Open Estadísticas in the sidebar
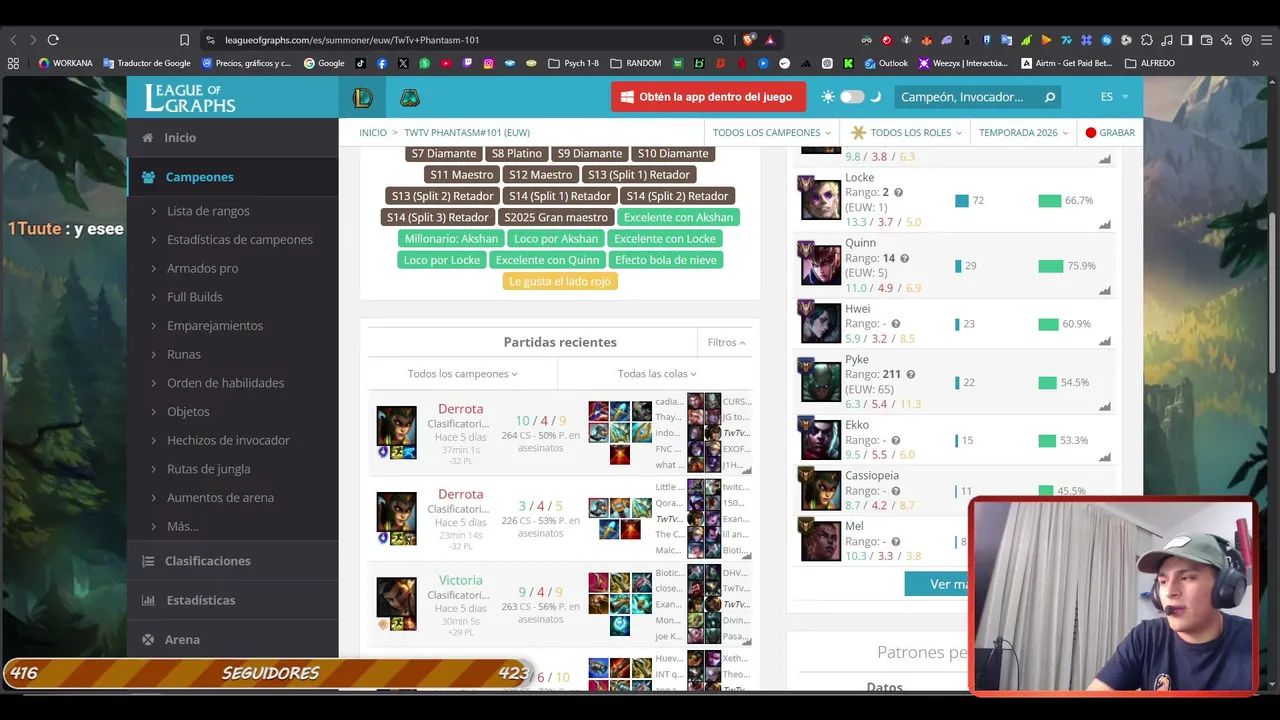 (x=233, y=600)
